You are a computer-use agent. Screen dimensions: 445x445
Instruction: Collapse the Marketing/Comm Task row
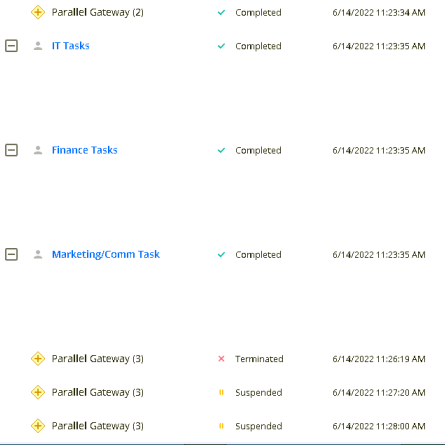[11, 254]
